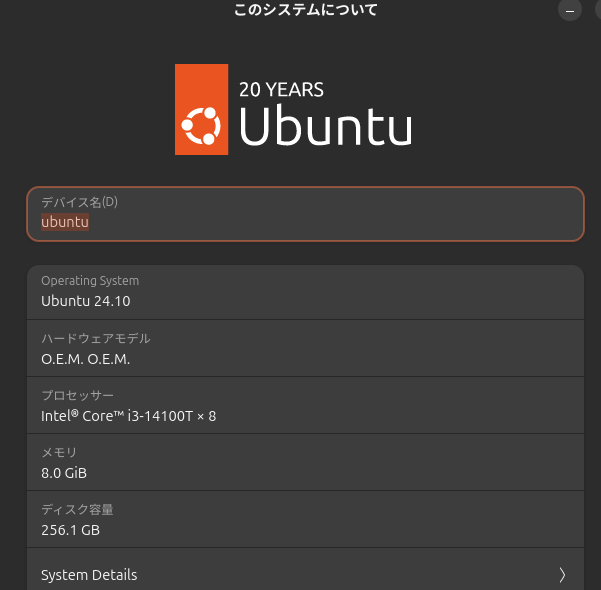601x590 pixels.
Task: Select the "Ubuntu 24.10" version value
Action: click(x=86, y=301)
